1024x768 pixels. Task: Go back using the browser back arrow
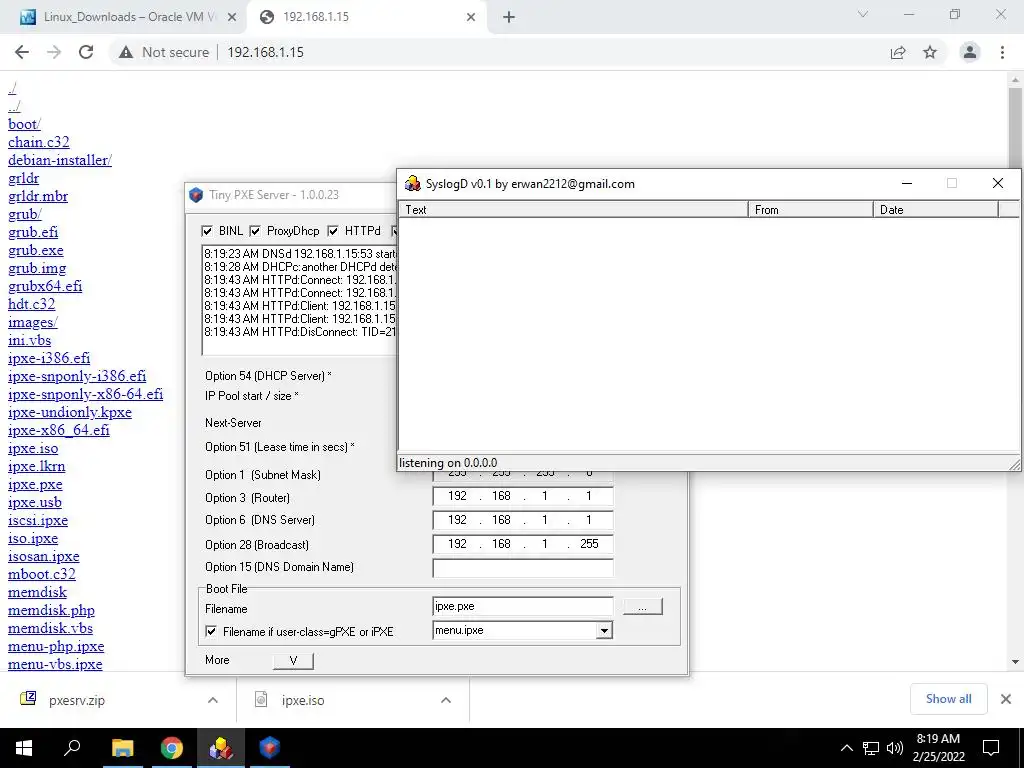click(x=22, y=52)
